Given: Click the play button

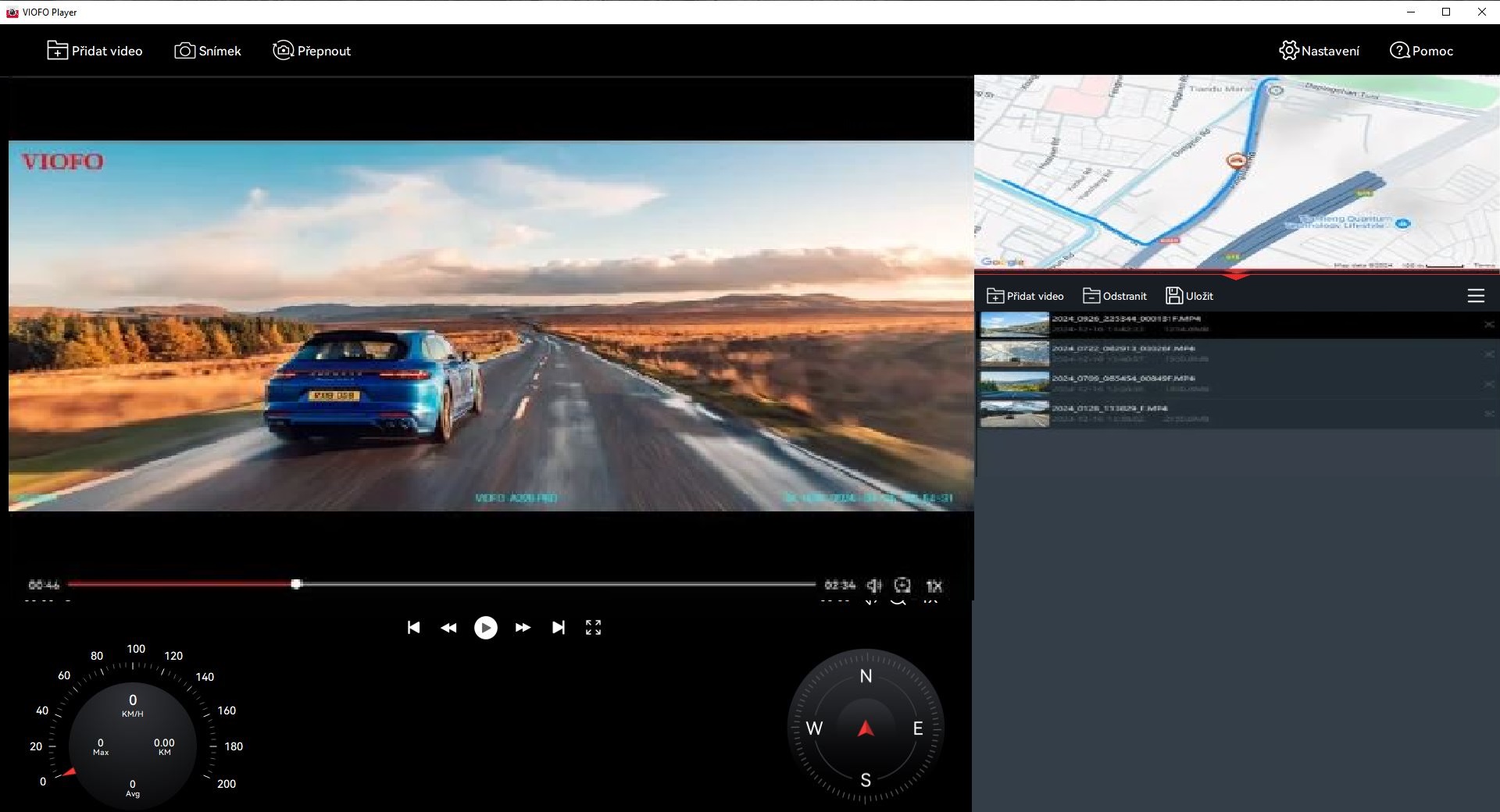Looking at the screenshot, I should [485, 628].
